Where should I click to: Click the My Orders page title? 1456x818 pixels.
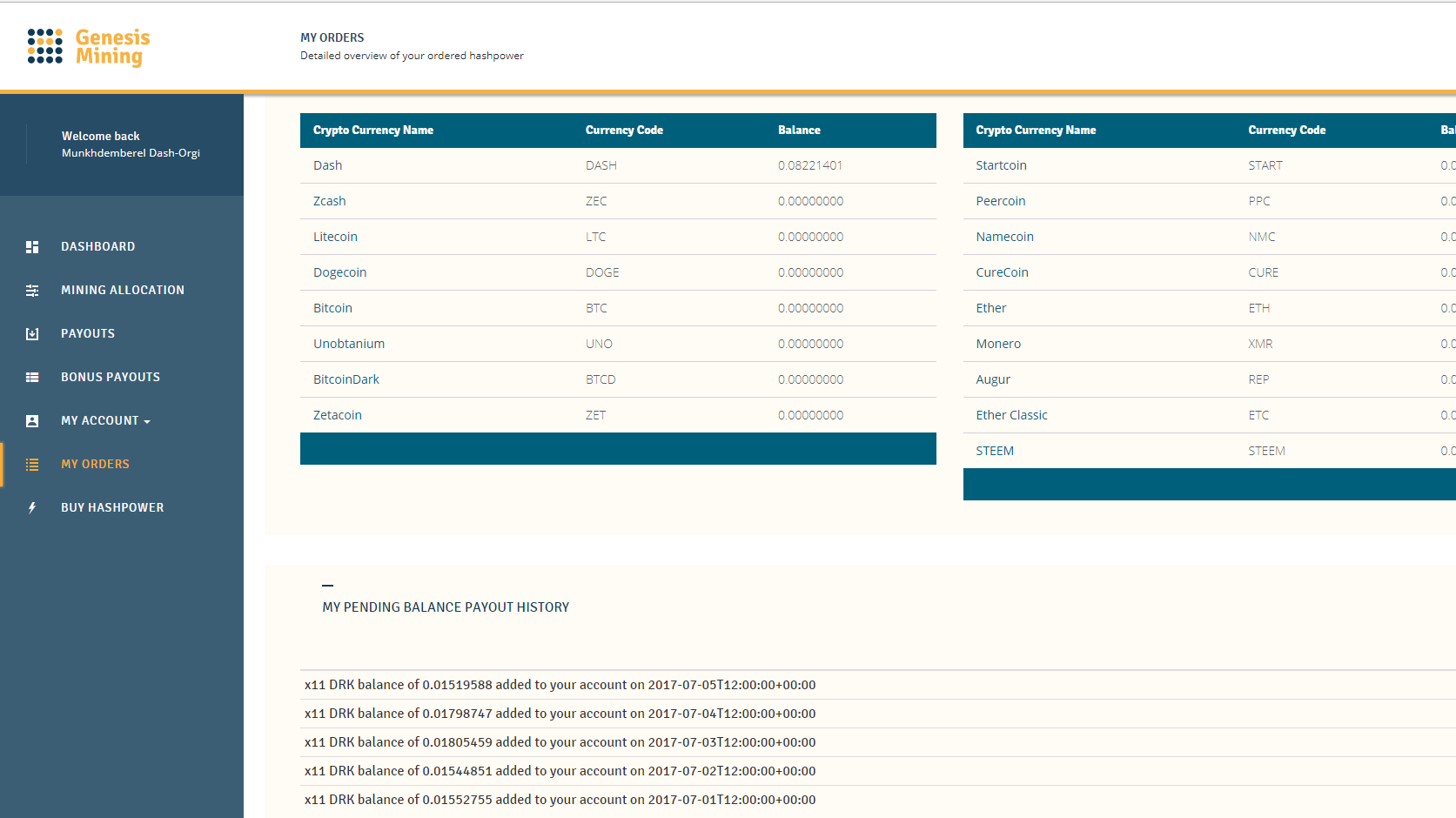pos(332,37)
